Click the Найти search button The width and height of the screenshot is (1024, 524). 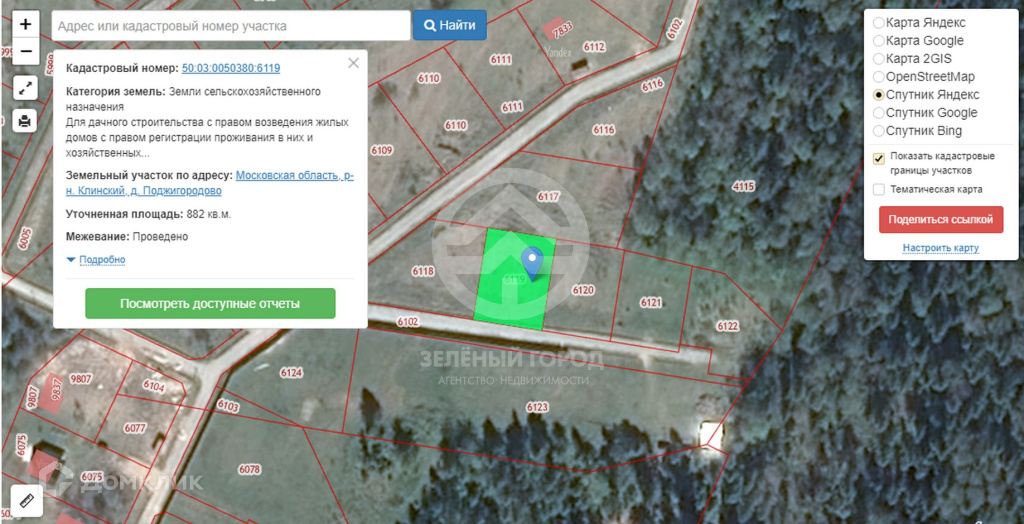pyautogui.click(x=449, y=25)
